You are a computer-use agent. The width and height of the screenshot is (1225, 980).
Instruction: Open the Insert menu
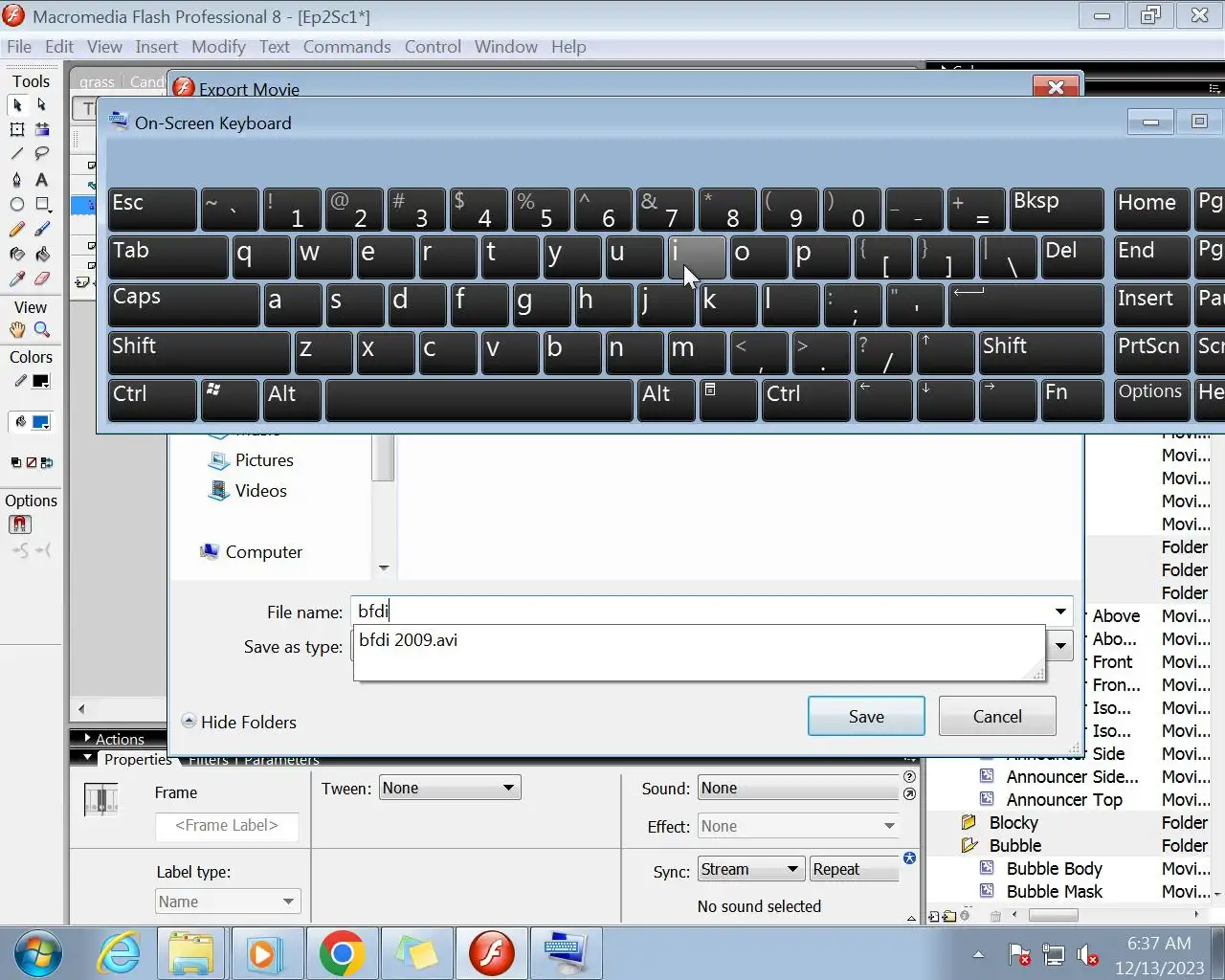click(x=156, y=47)
